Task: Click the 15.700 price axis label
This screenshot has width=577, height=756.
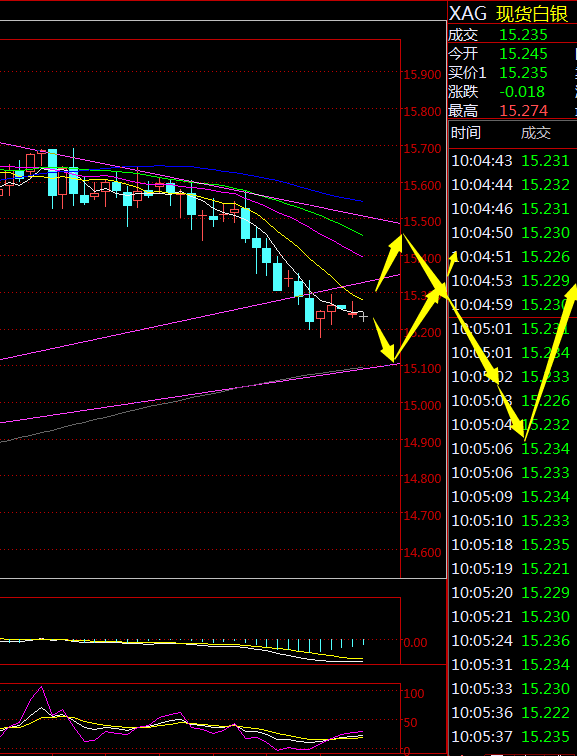Action: (x=422, y=148)
